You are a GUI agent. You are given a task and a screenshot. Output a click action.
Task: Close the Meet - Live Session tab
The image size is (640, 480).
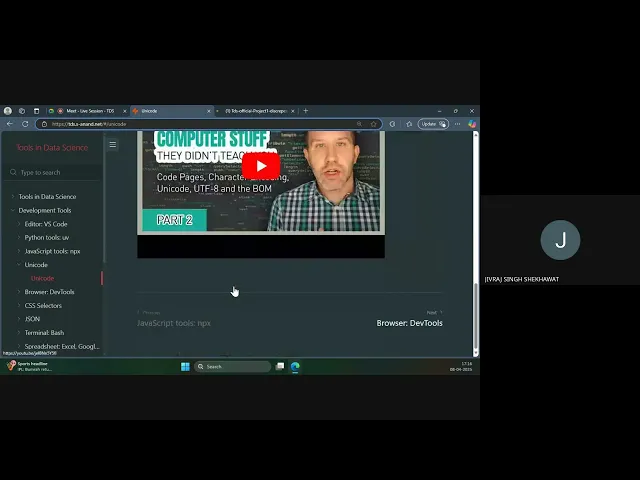click(124, 111)
